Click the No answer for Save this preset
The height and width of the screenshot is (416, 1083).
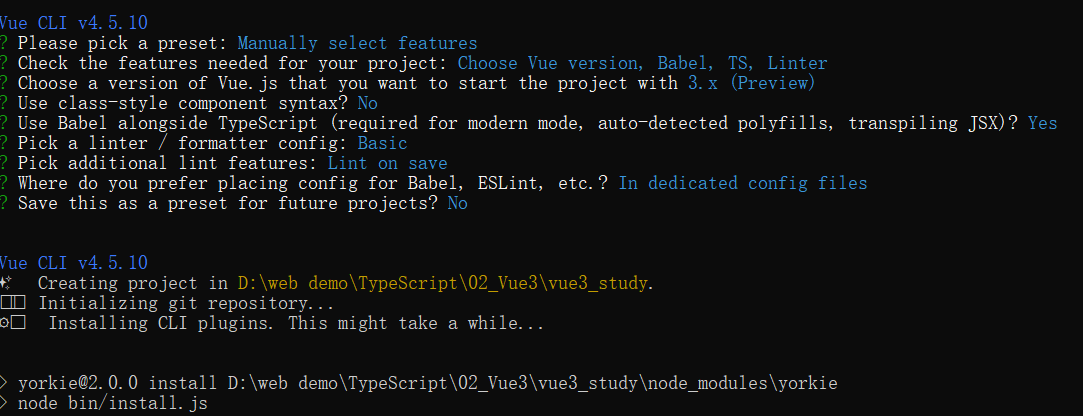(457, 203)
